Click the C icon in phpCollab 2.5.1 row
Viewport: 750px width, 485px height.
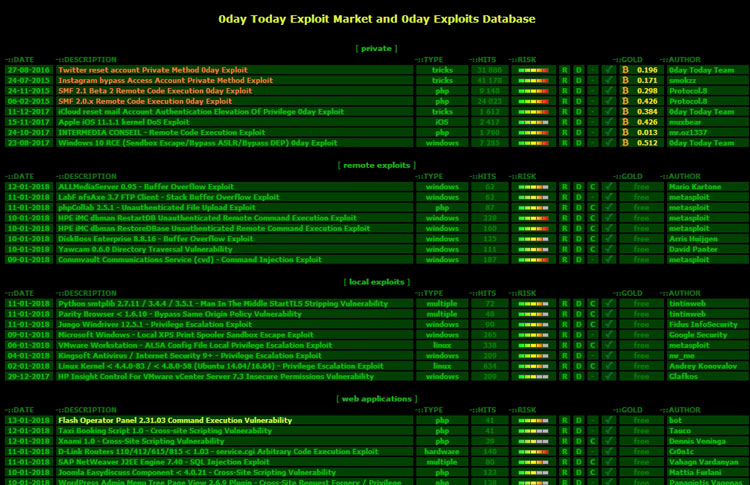pyautogui.click(x=593, y=208)
